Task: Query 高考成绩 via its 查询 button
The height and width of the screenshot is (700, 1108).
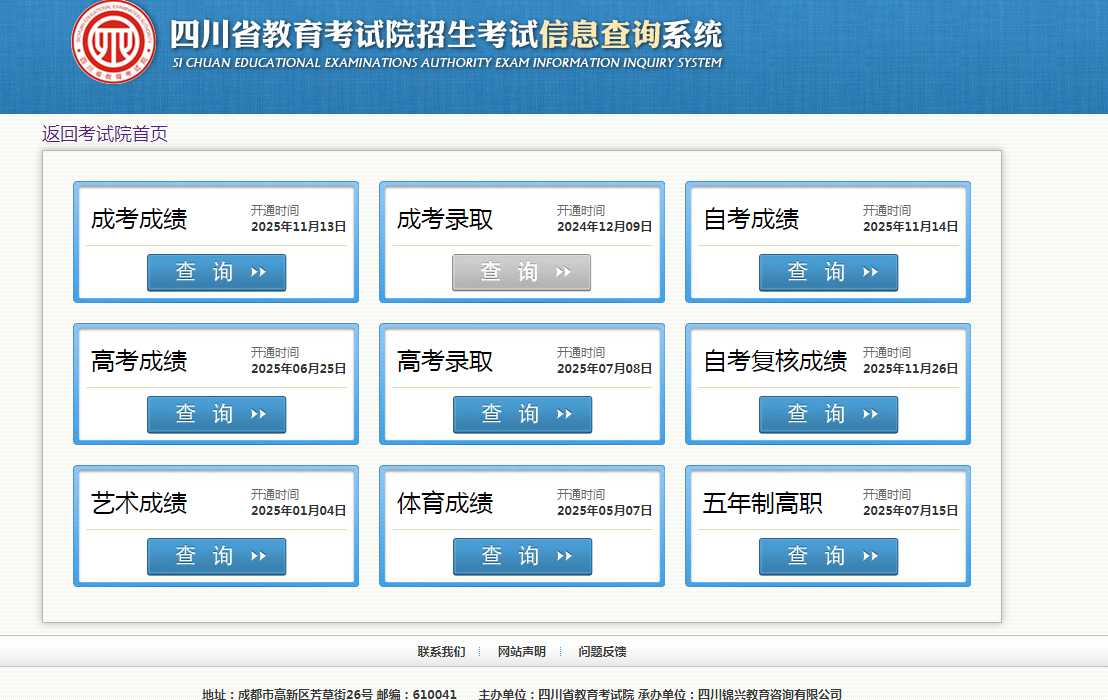Action: pyautogui.click(x=216, y=414)
